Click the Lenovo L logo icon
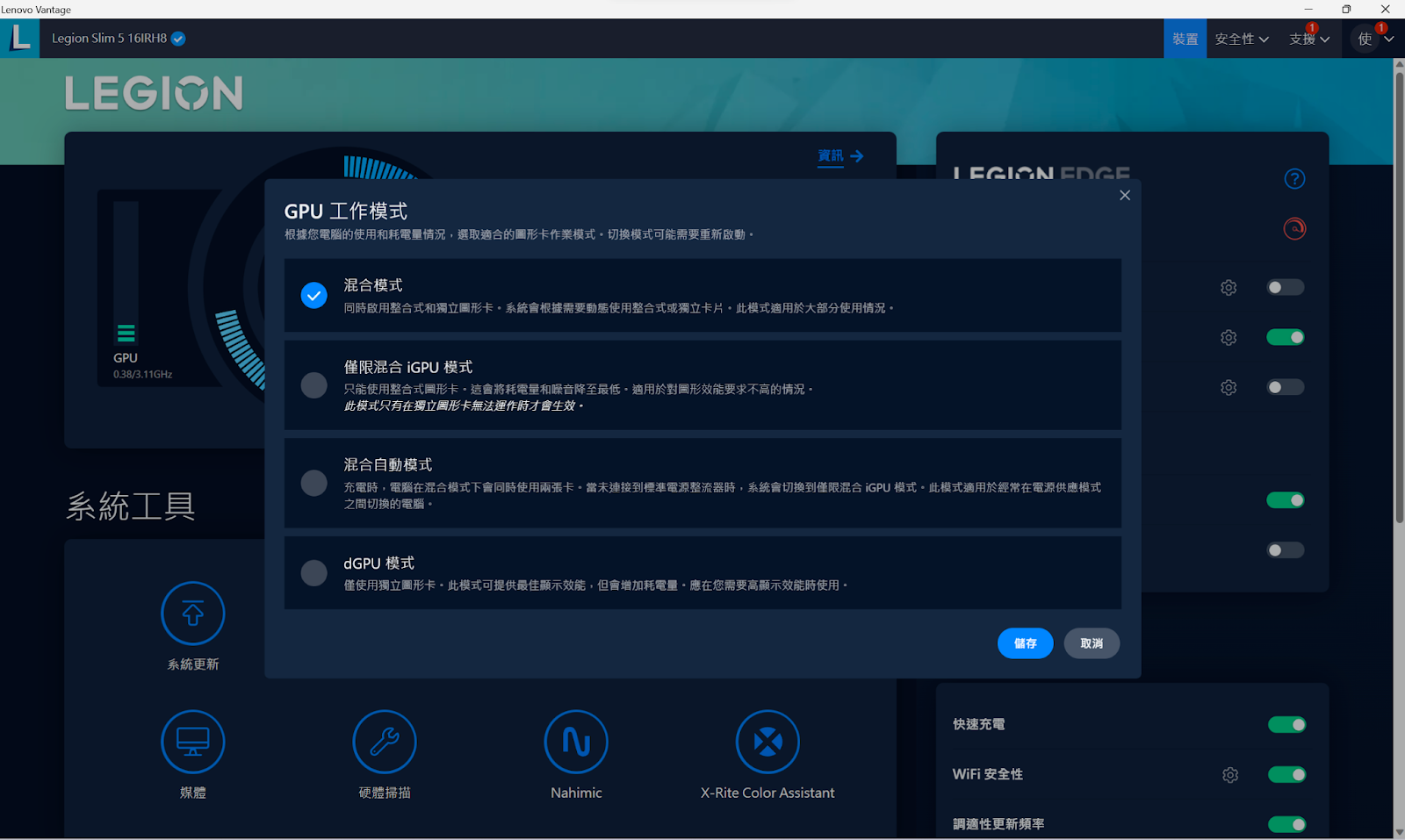Screen dimensions: 1405x840 click(19, 39)
